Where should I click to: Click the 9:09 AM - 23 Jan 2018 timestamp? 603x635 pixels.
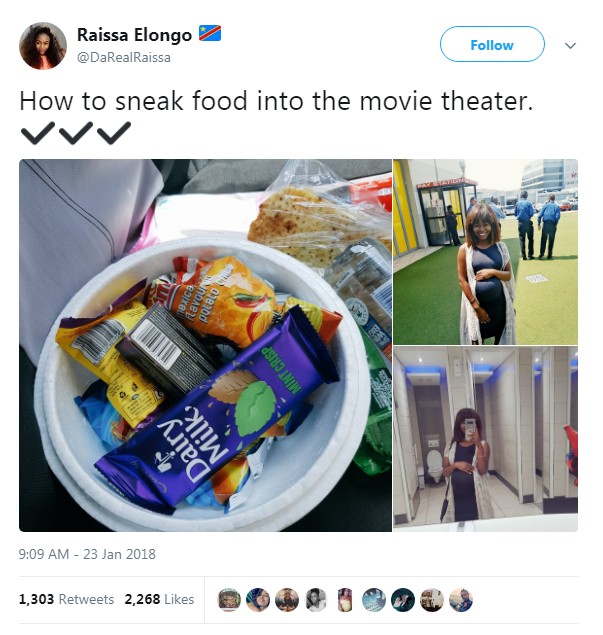(87, 554)
